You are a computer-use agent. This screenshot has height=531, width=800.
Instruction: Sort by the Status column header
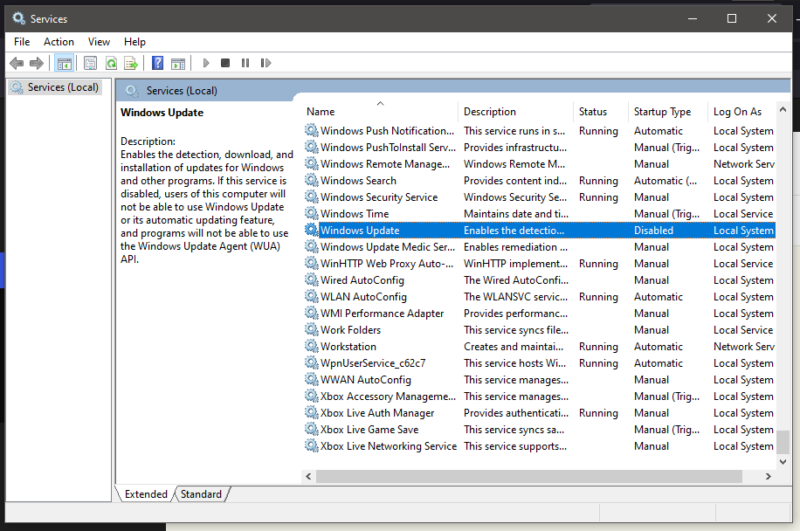[601, 111]
